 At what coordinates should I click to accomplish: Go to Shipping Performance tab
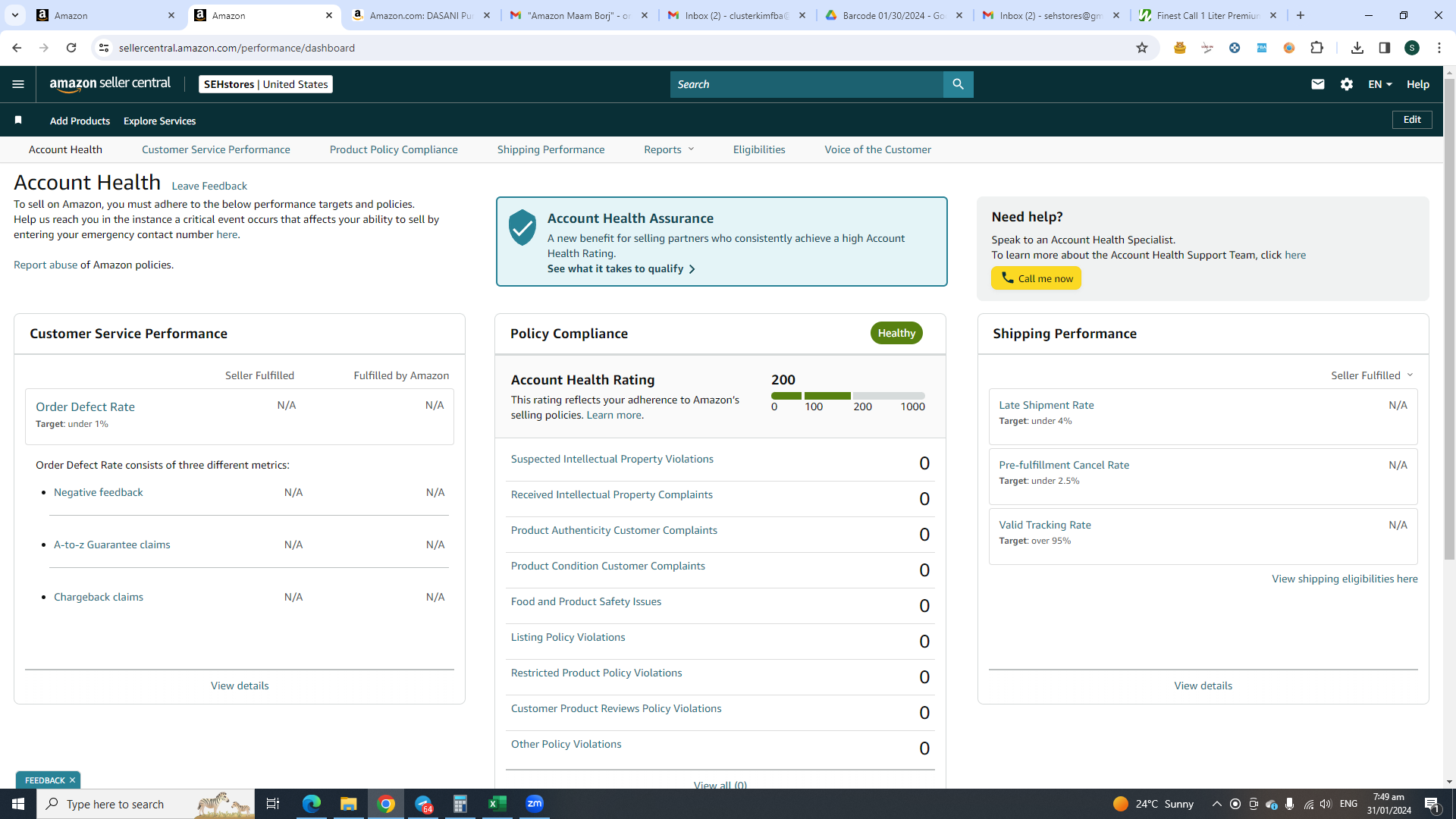pos(551,149)
